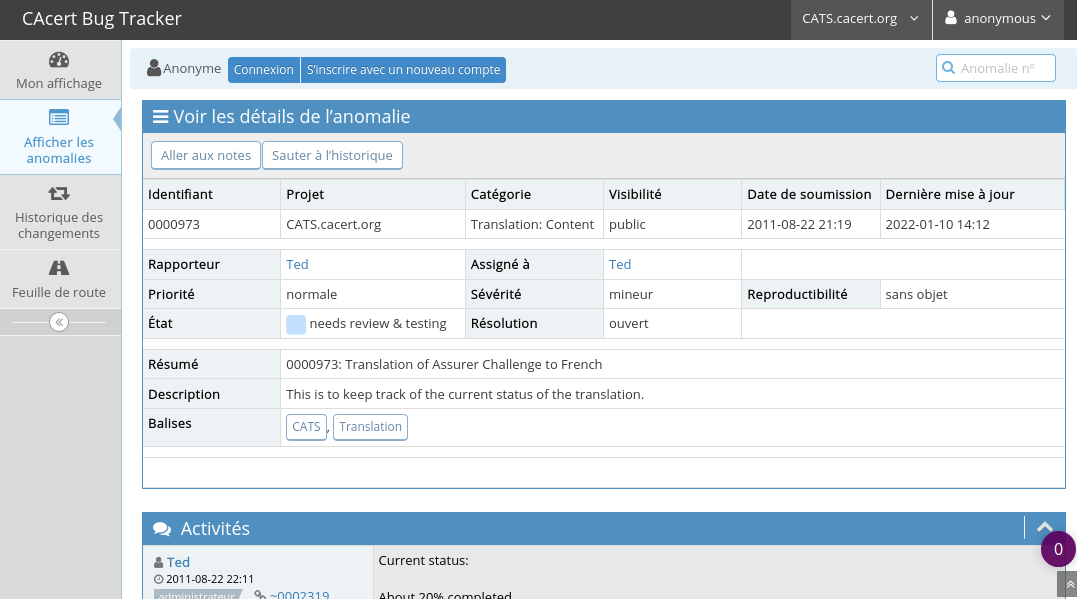Click Sauter à l'historique button
Image resolution: width=1077 pixels, height=599 pixels.
(x=332, y=155)
